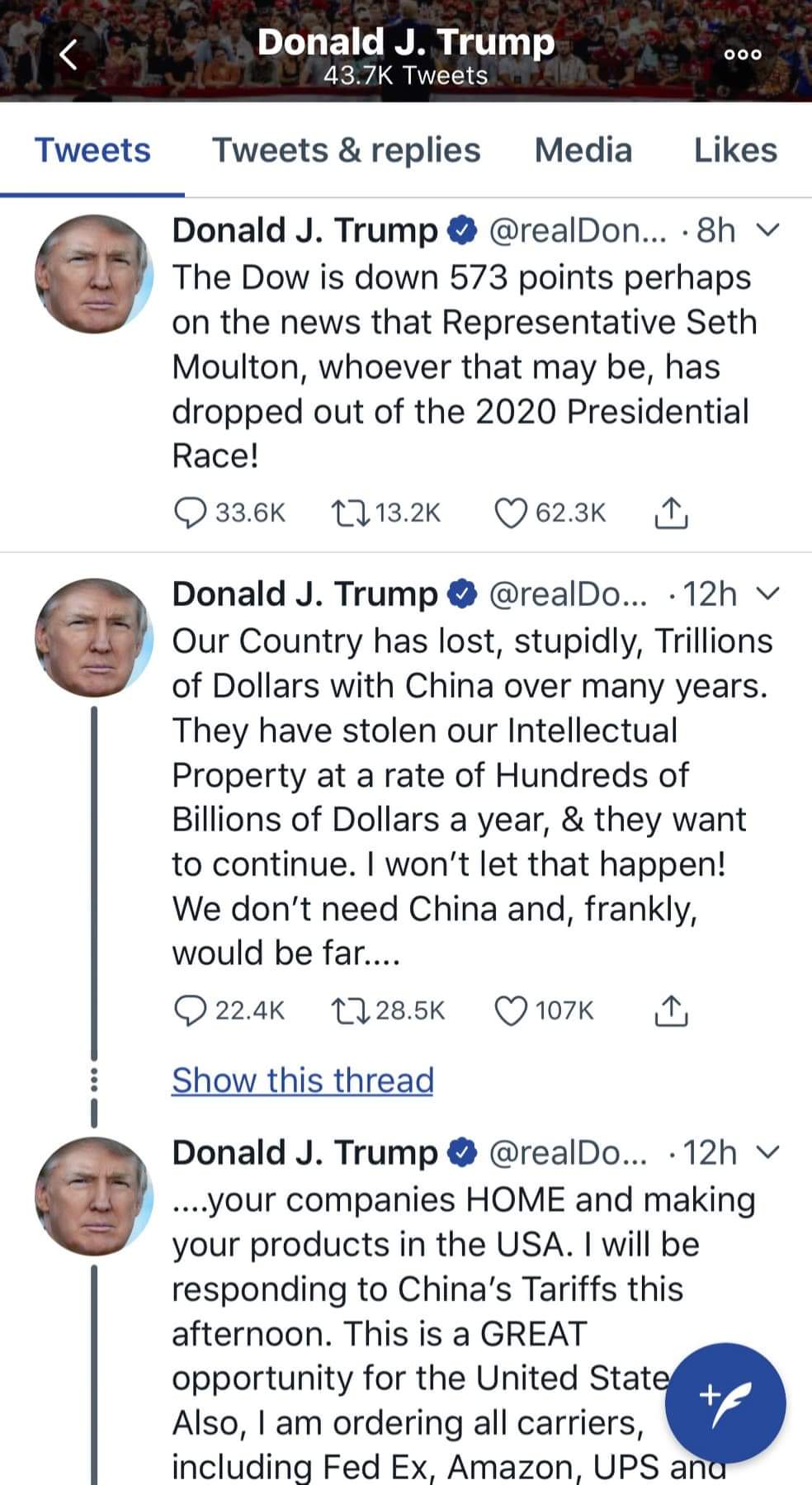Open the three-dot profile options menu
Image resolution: width=812 pixels, height=1485 pixels.
tap(742, 54)
